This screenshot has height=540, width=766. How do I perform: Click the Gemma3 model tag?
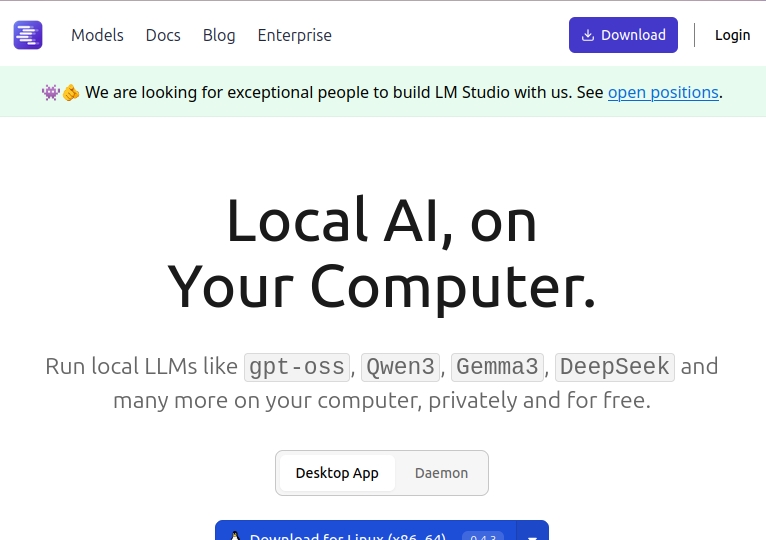point(497,367)
